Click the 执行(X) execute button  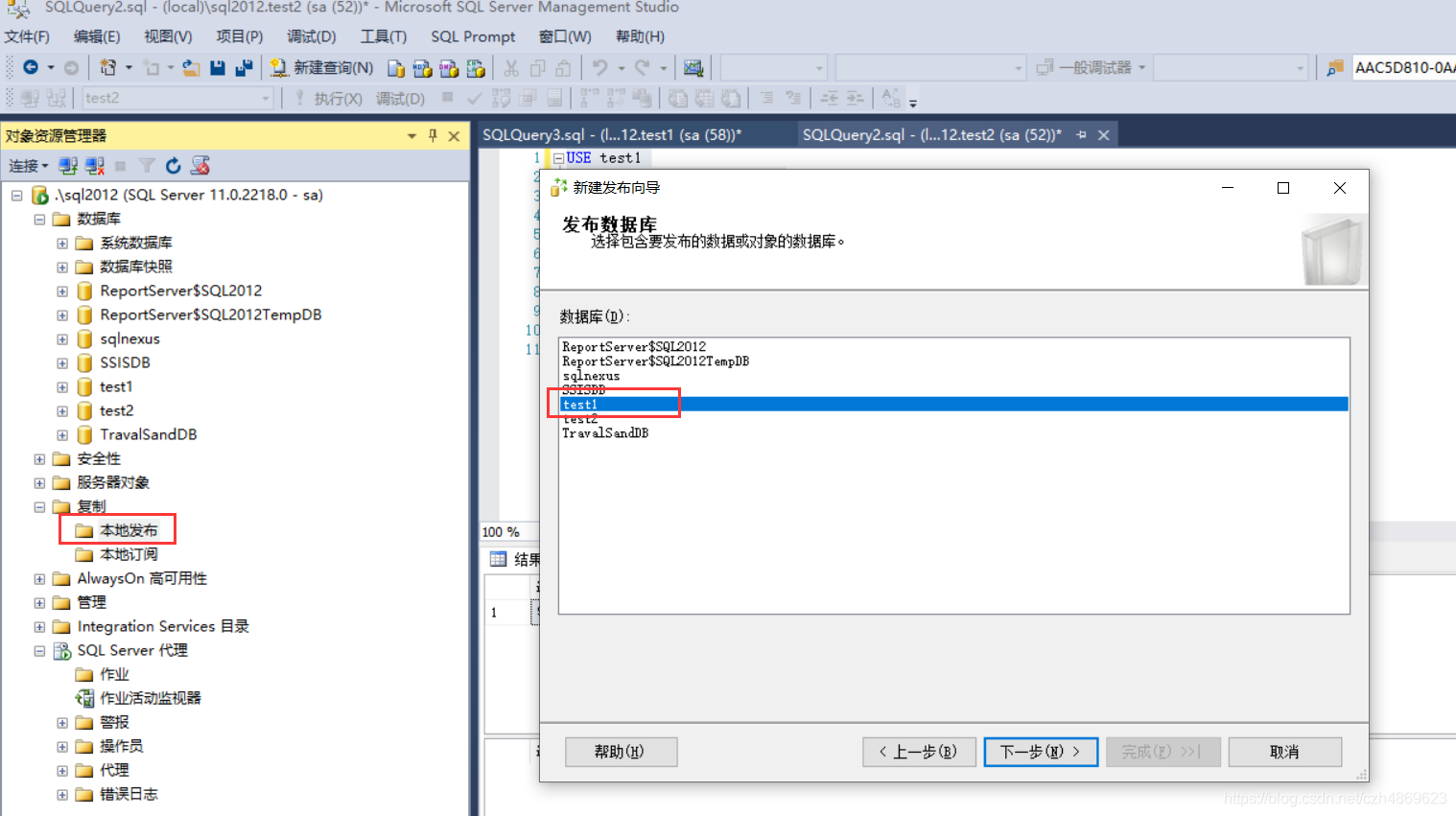tap(329, 98)
